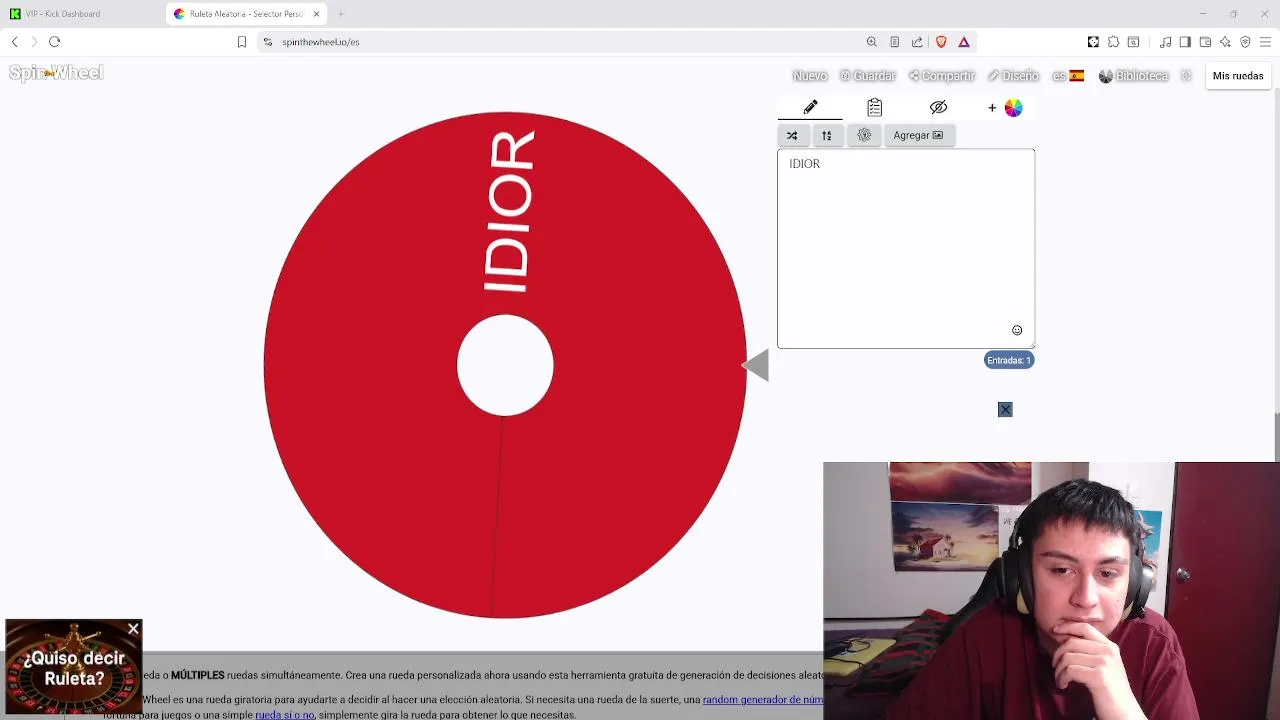Close the Quiso decir Ruleta popup
Image resolution: width=1280 pixels, height=720 pixels.
coord(133,629)
